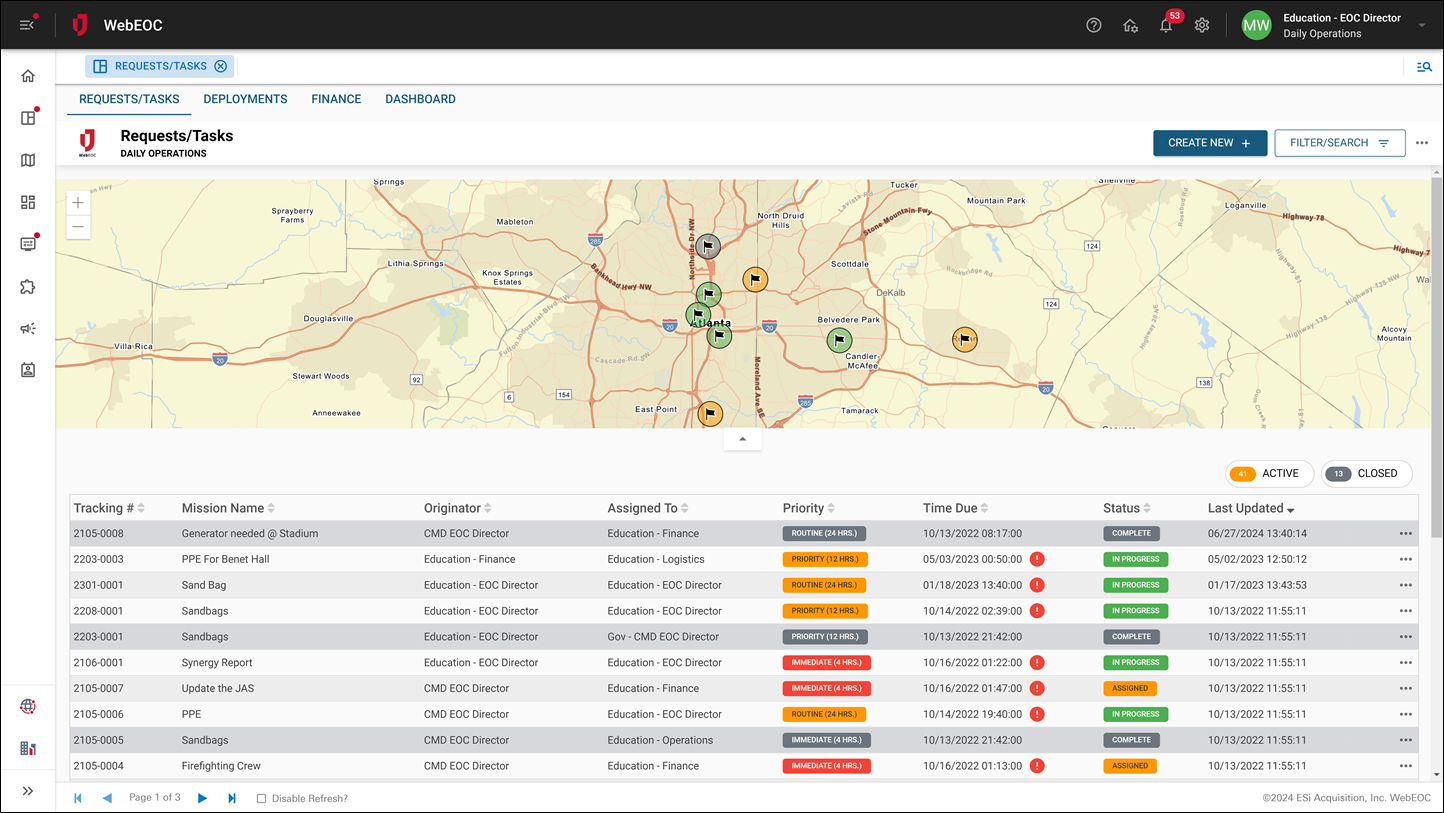Switch to Closed requests view
This screenshot has height=813, width=1444.
pos(1367,473)
